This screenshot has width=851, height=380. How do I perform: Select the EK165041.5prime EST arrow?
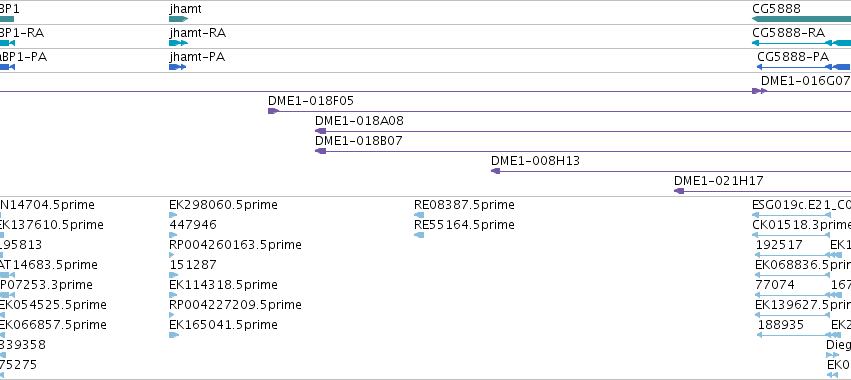[x=174, y=335]
